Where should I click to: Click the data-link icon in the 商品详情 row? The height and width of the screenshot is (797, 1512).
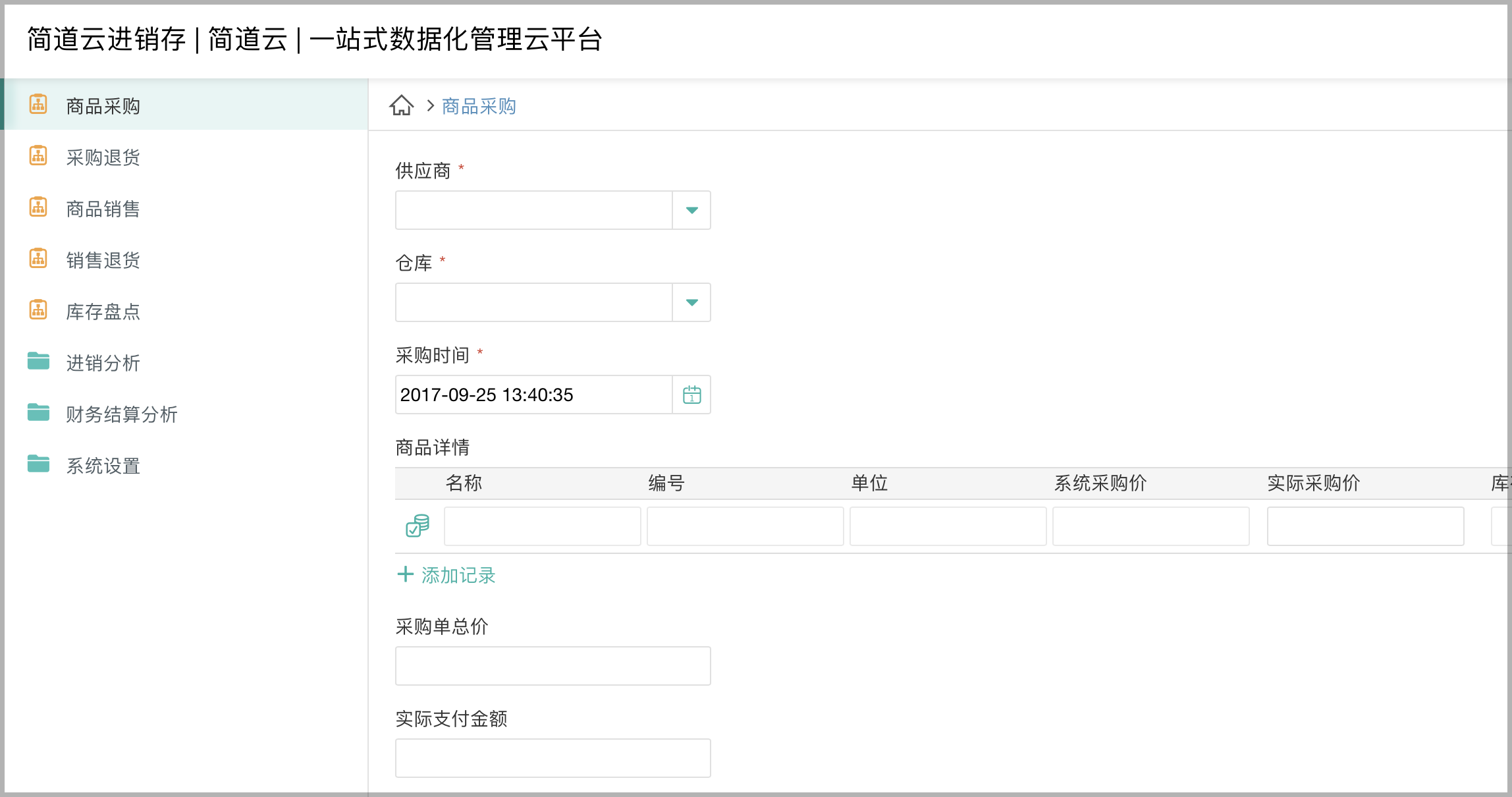coord(417,526)
